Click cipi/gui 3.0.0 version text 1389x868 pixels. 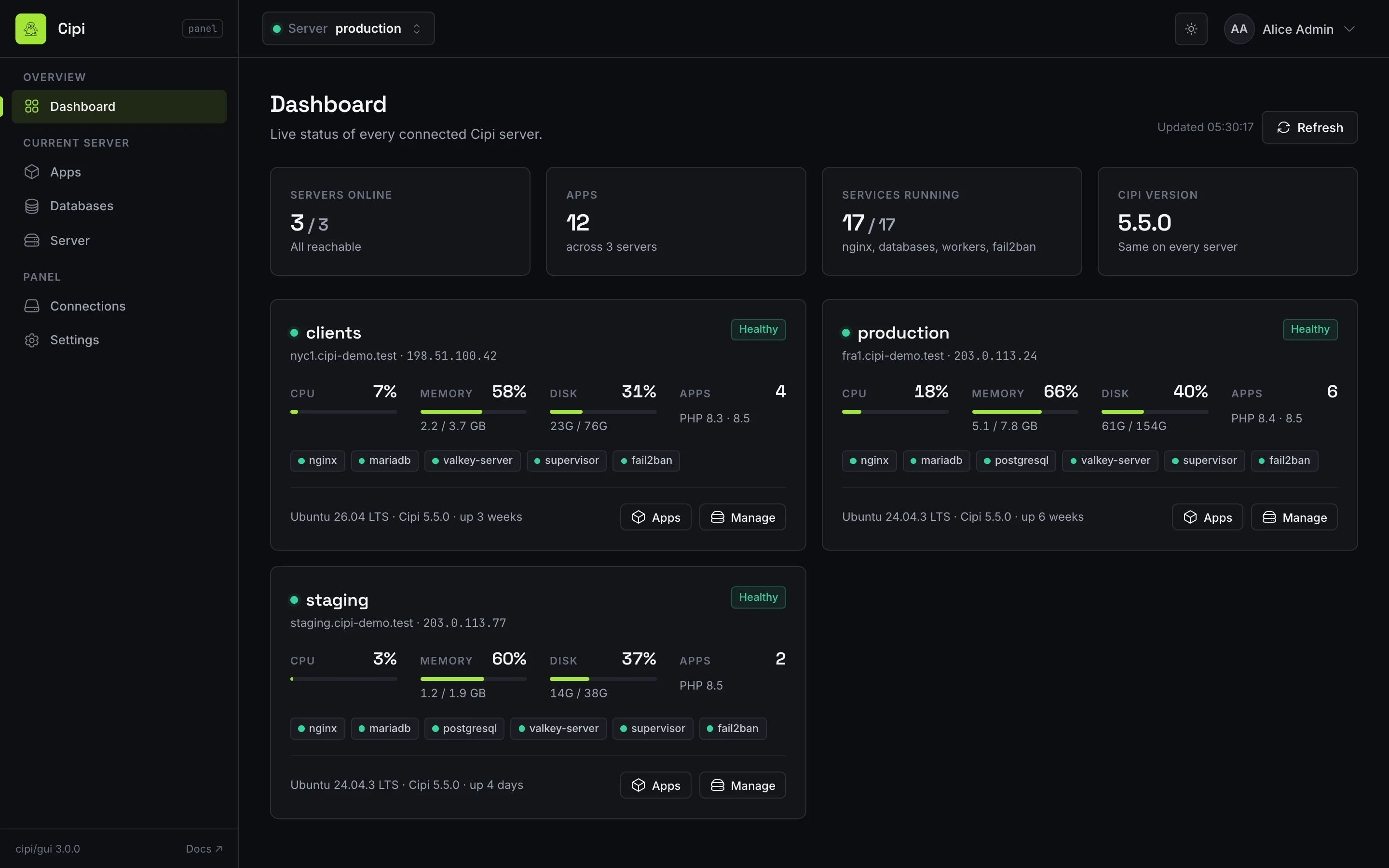click(x=48, y=849)
